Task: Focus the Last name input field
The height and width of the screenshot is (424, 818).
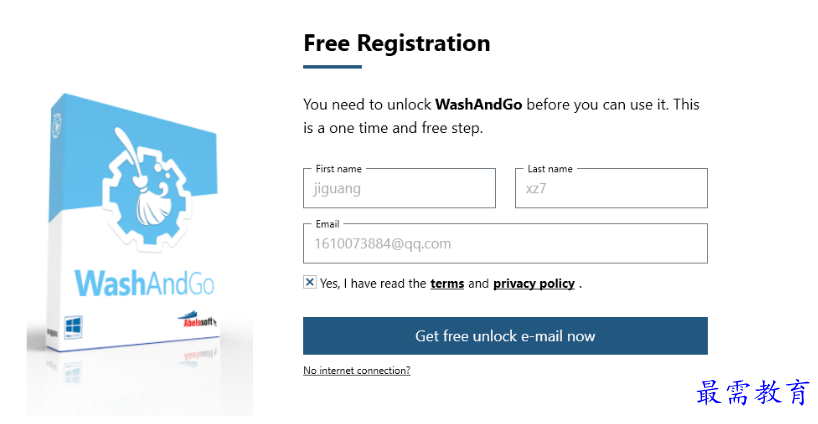Action: [611, 188]
